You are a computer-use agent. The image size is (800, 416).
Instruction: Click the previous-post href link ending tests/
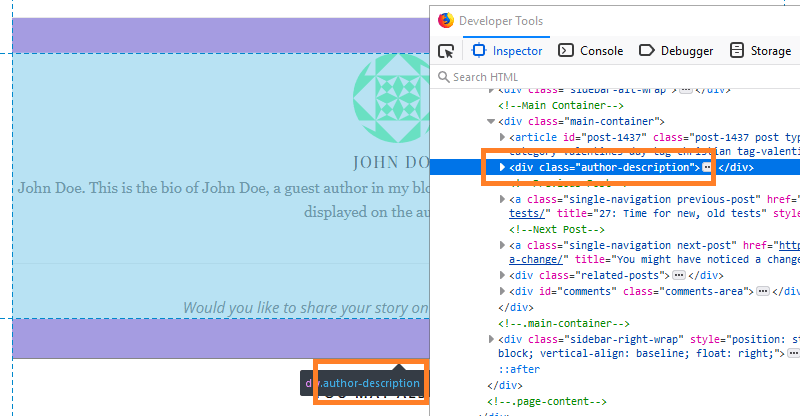527,213
